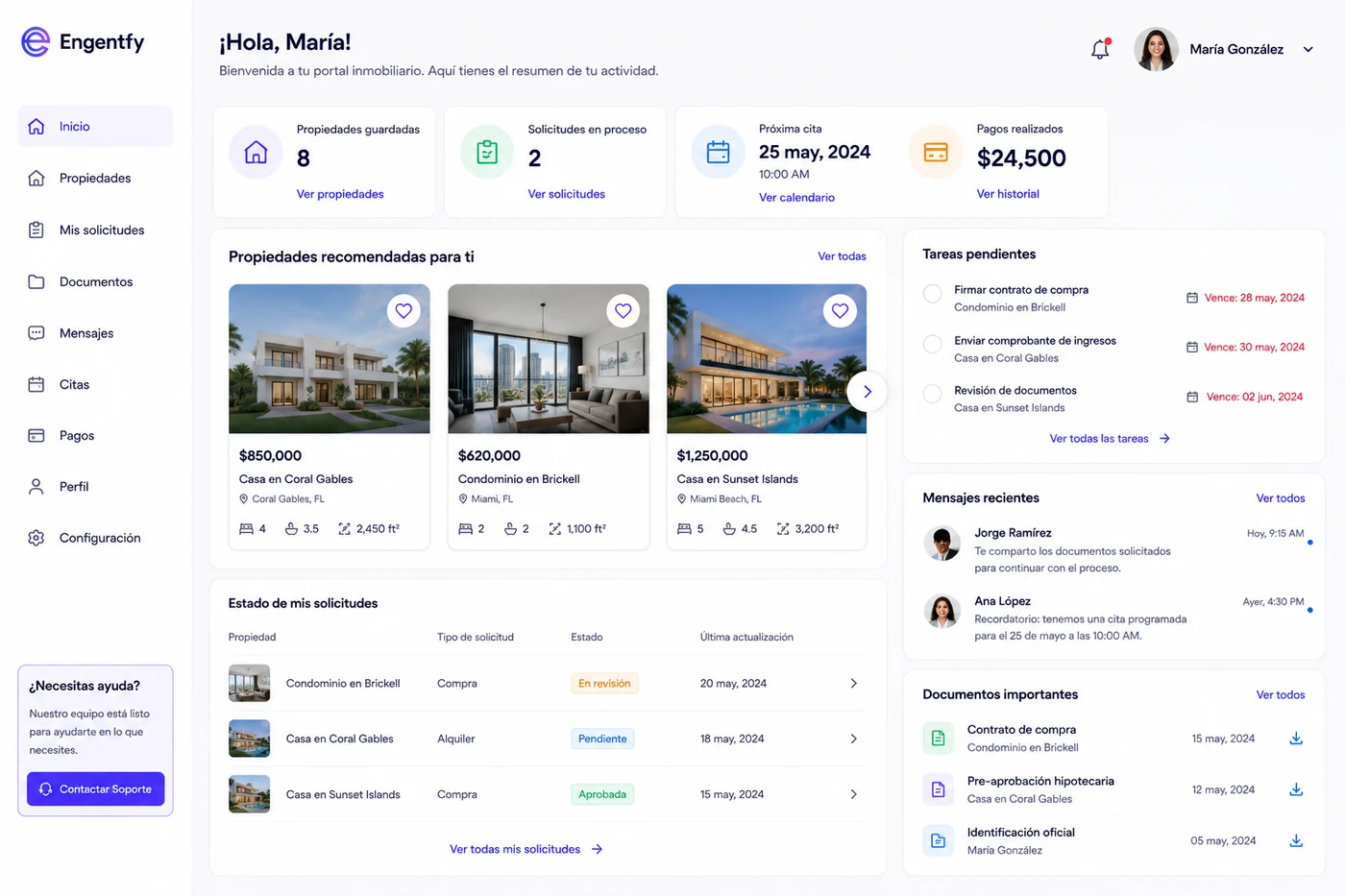Open notifications bell icon
The image size is (1345, 896).
(1101, 49)
